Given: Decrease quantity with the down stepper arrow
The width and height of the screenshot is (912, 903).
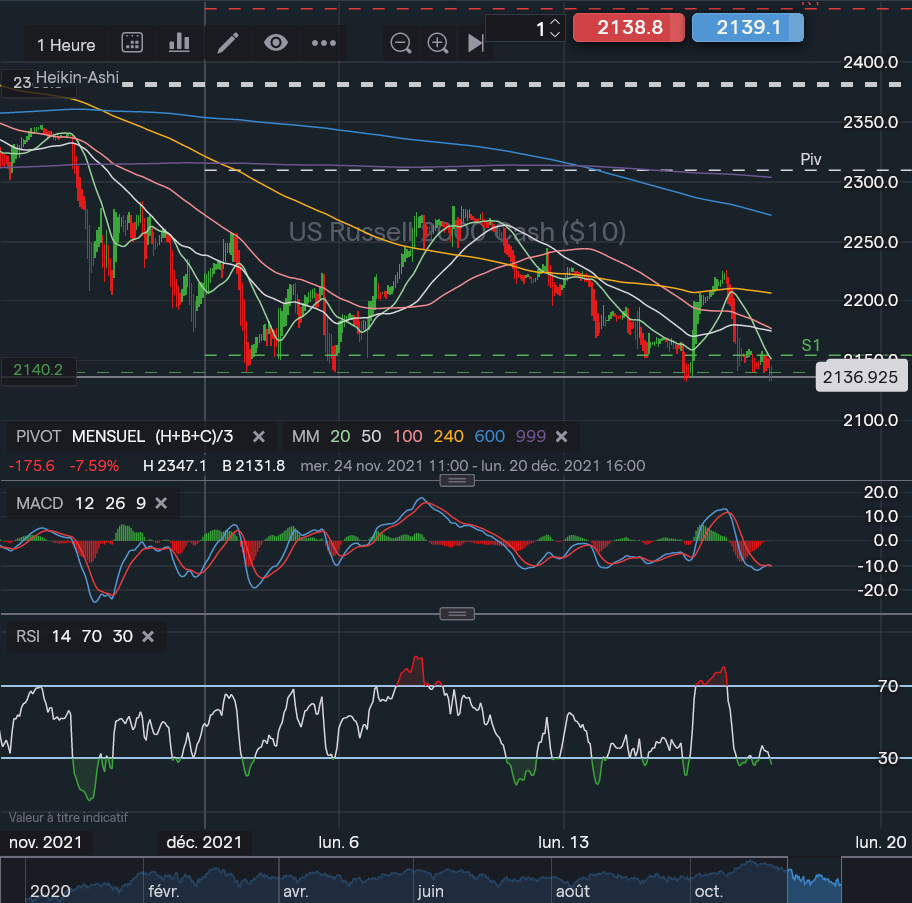Looking at the screenshot, I should point(555,34).
